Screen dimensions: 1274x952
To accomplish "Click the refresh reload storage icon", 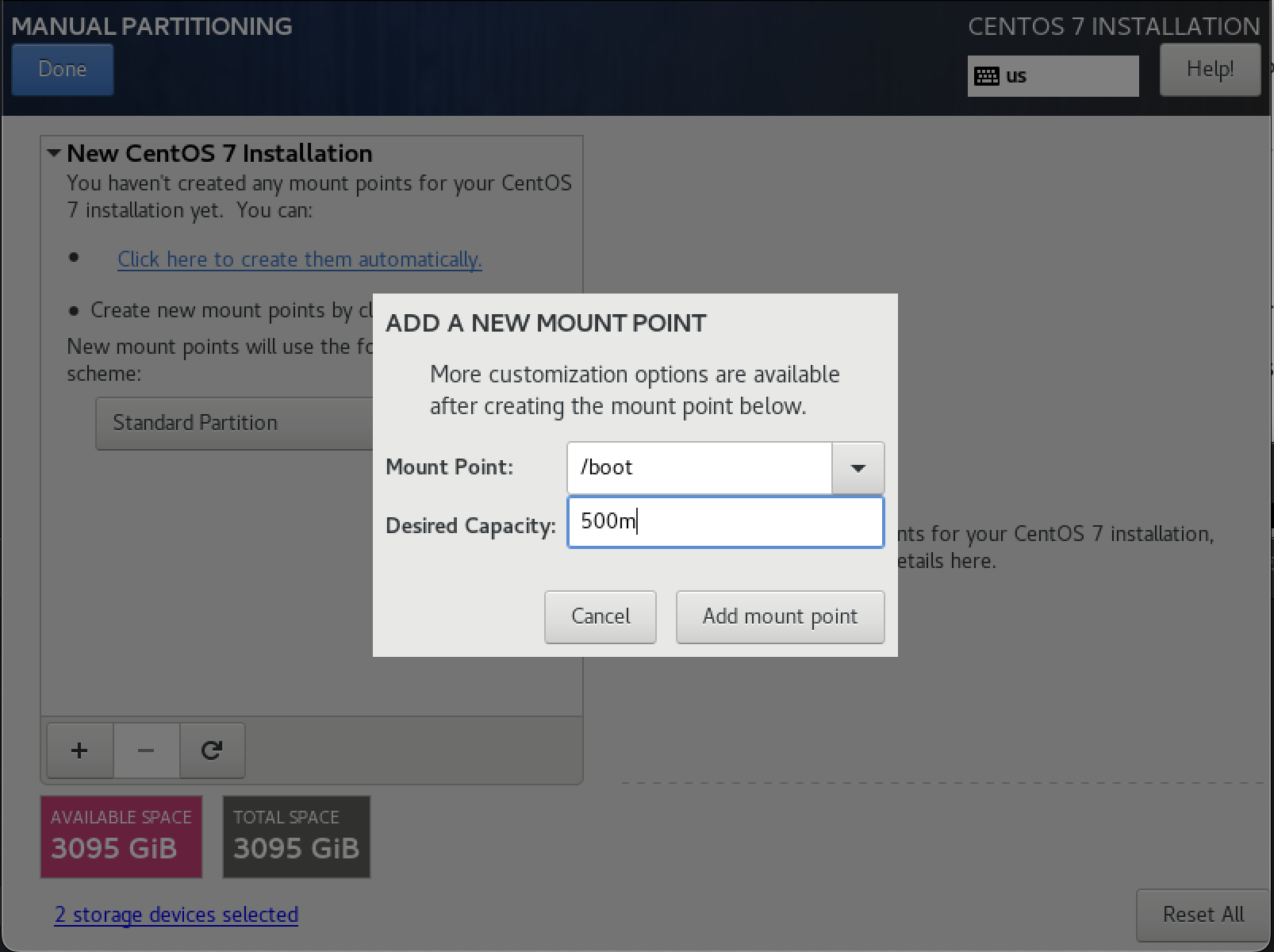I will 212,750.
